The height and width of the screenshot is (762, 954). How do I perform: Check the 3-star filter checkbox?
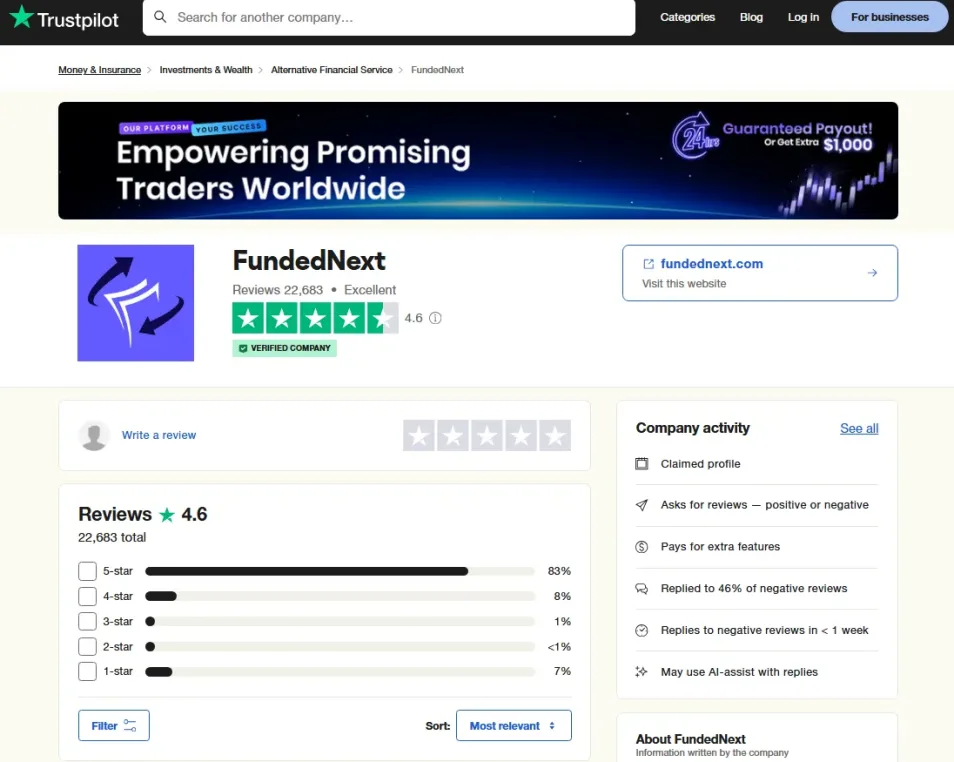(87, 621)
